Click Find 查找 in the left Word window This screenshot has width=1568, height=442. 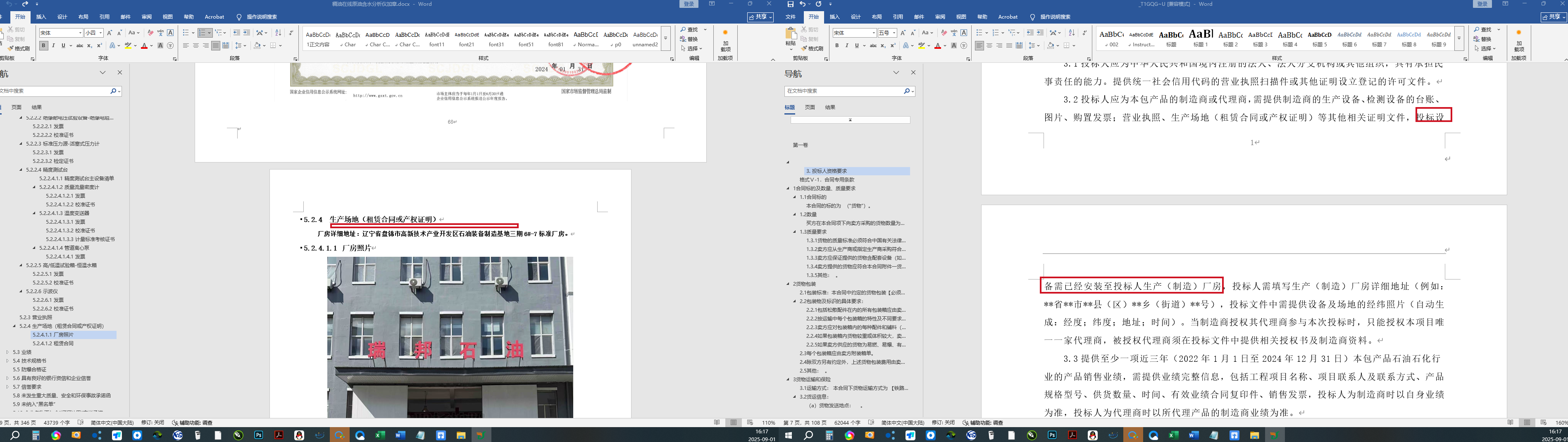690,30
